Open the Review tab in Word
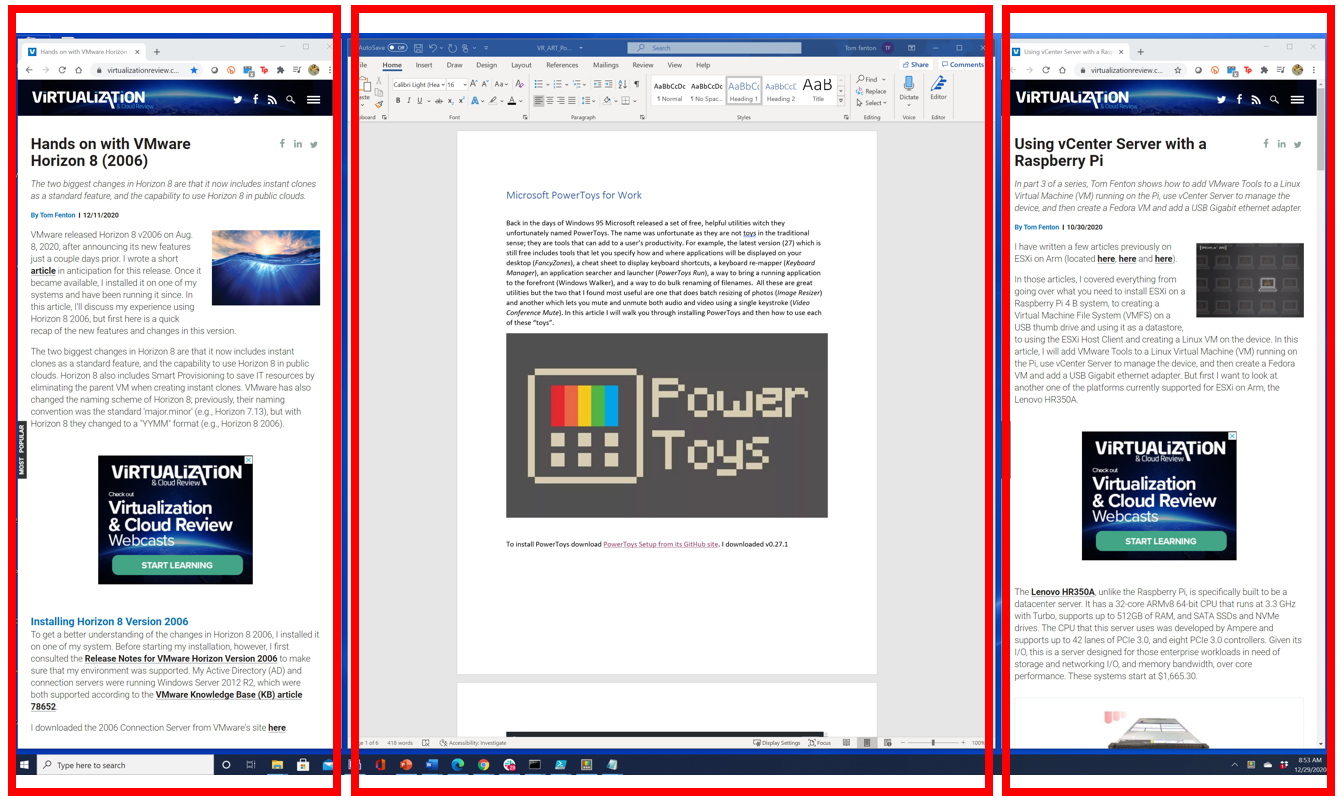 (643, 65)
